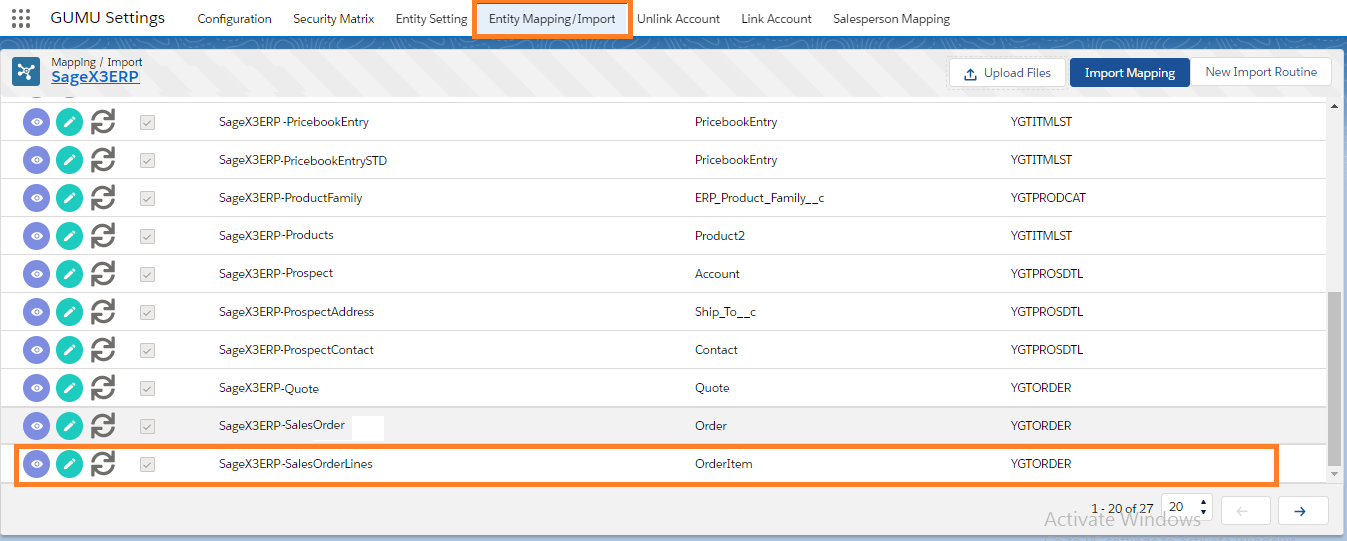This screenshot has height=541, width=1347.
Task: Select the ERP_Product_Family__c entity cell
Action: [x=759, y=198]
